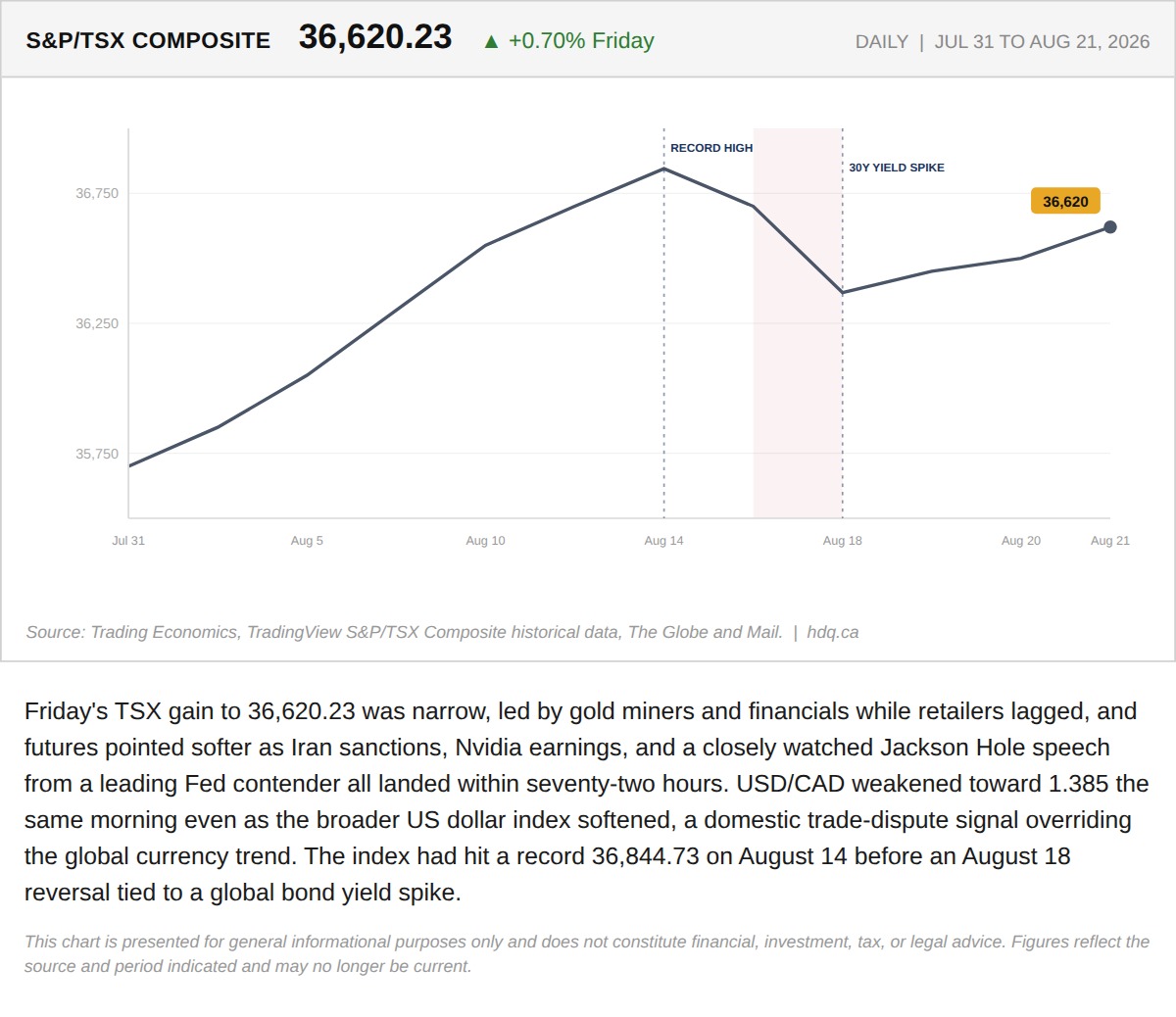Click the Aug 5 x-axis label
Viewport: 1176px width, 1017px height.
[307, 541]
